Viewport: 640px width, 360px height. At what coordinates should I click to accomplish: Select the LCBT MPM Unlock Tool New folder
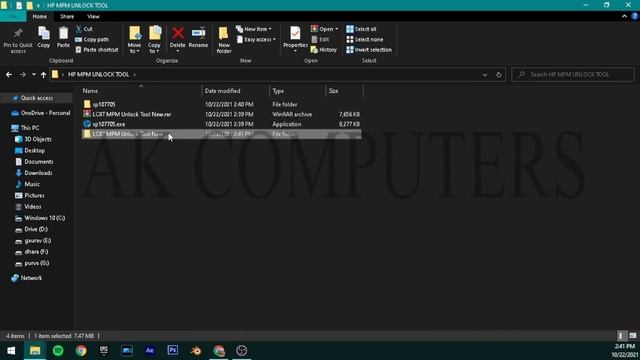pyautogui.click(x=222, y=134)
